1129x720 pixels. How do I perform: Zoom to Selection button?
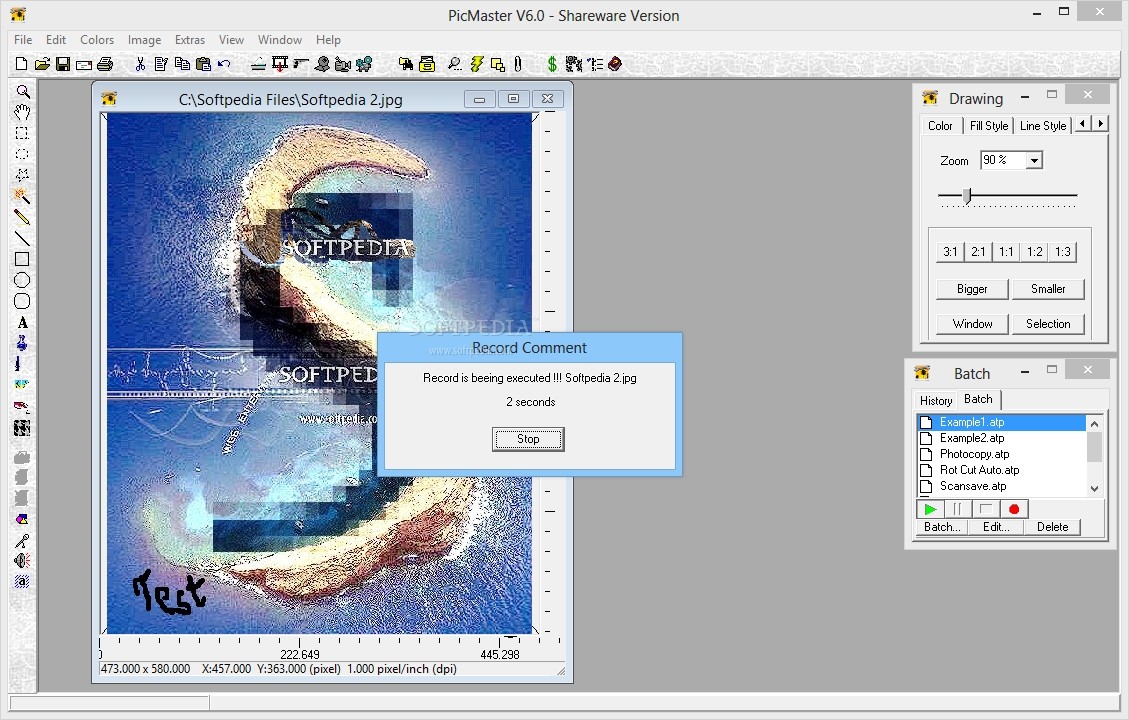pyautogui.click(x=1048, y=324)
